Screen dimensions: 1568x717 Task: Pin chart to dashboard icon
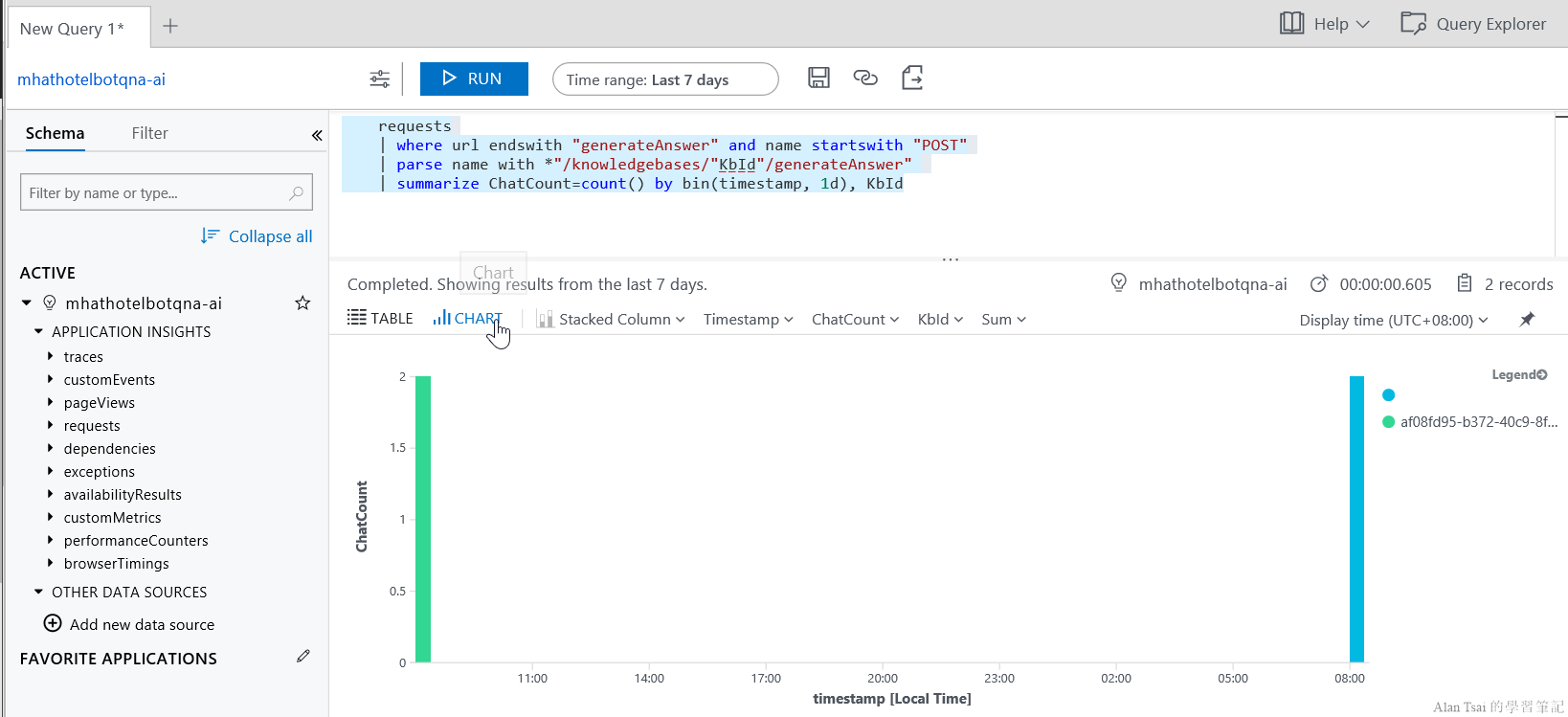(x=1527, y=320)
